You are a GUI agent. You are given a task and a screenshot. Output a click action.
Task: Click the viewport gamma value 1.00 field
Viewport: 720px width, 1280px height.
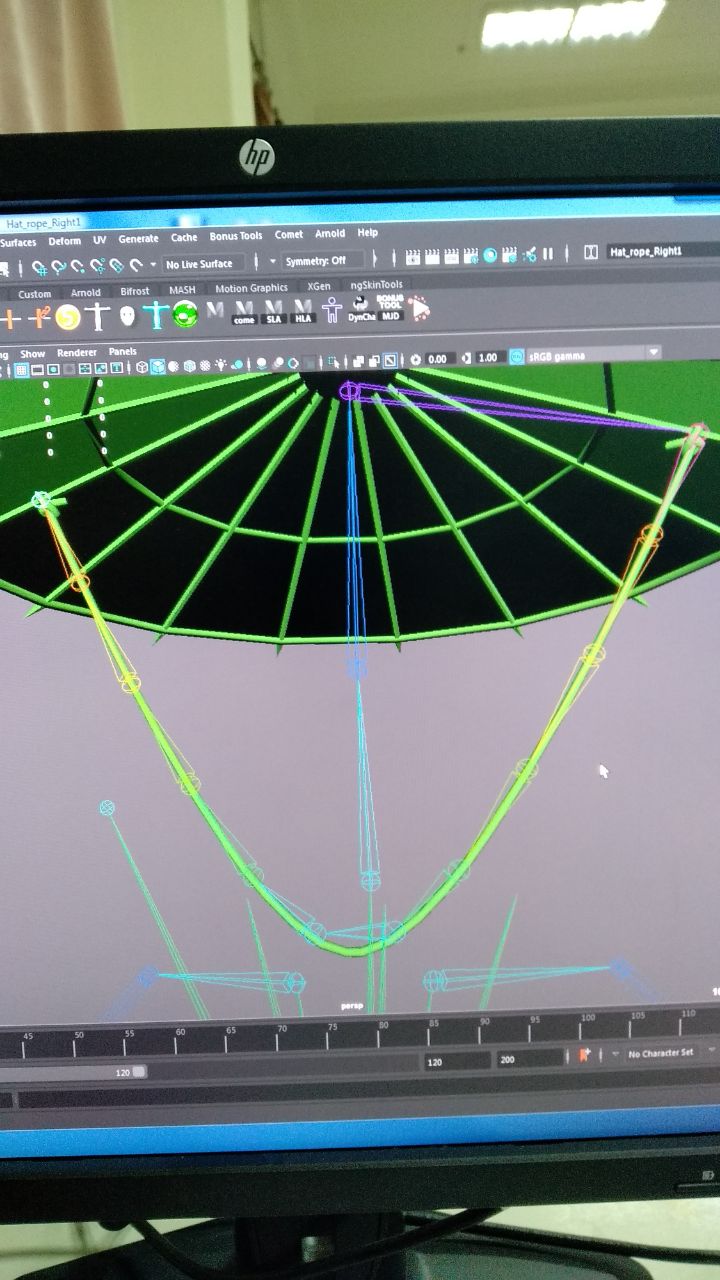click(488, 357)
